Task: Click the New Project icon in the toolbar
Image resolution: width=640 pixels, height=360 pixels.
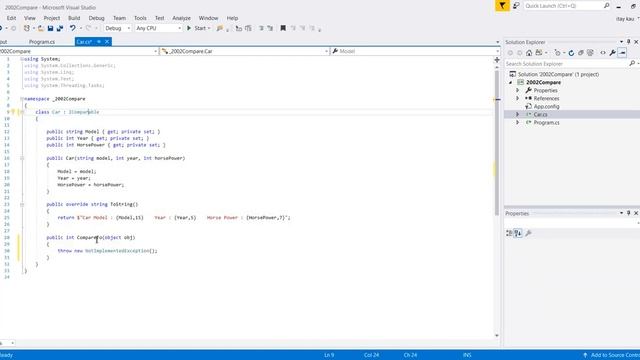Action: [27, 28]
